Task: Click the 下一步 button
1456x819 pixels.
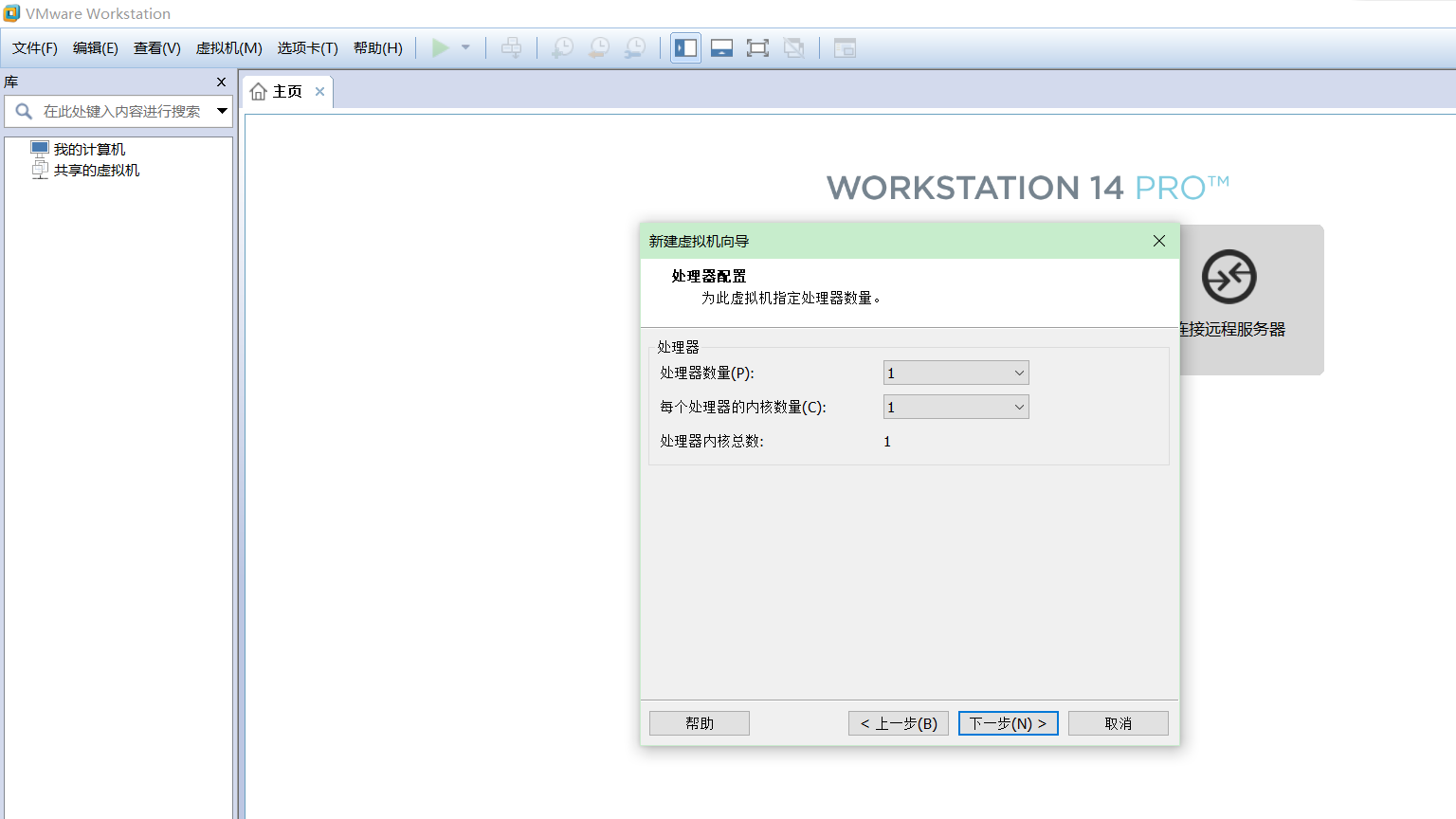Action: pos(1008,722)
